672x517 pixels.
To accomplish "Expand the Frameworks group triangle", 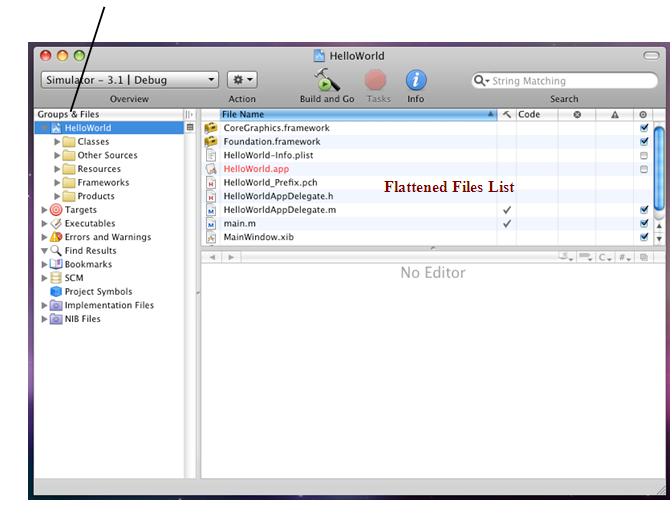I will (57, 183).
